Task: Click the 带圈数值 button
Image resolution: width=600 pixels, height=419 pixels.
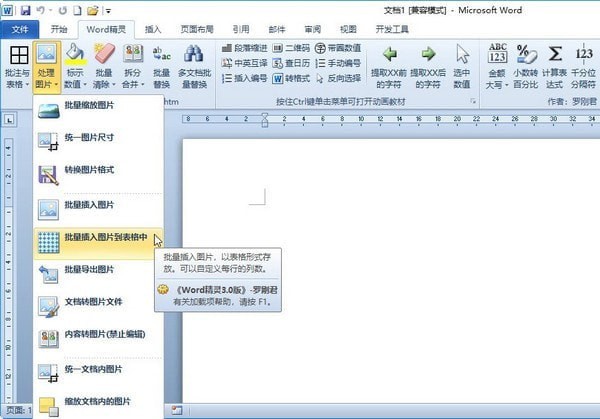Action: pyautogui.click(x=338, y=48)
